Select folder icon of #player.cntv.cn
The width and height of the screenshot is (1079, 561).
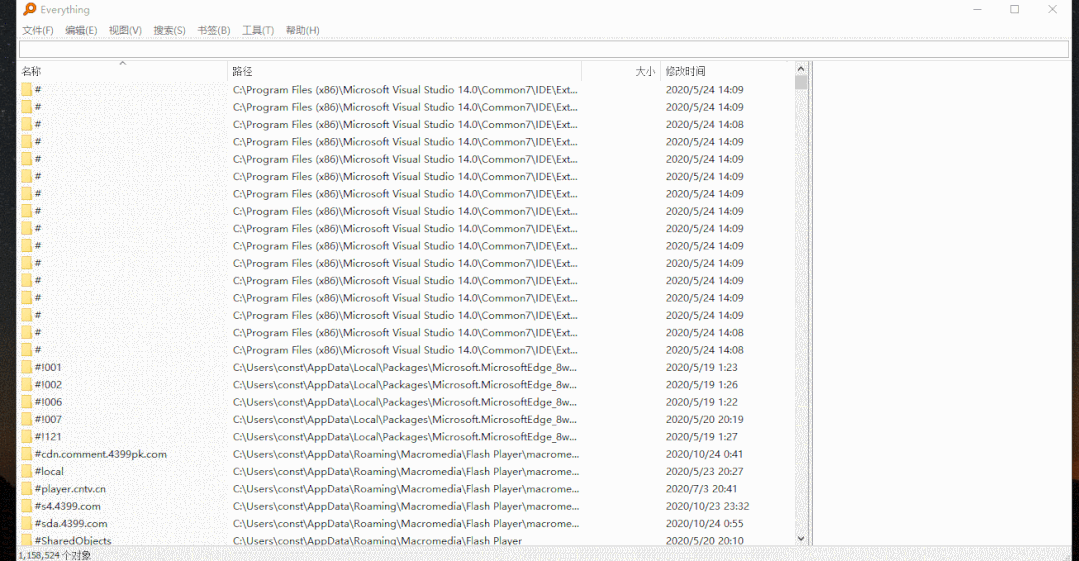click(27, 489)
